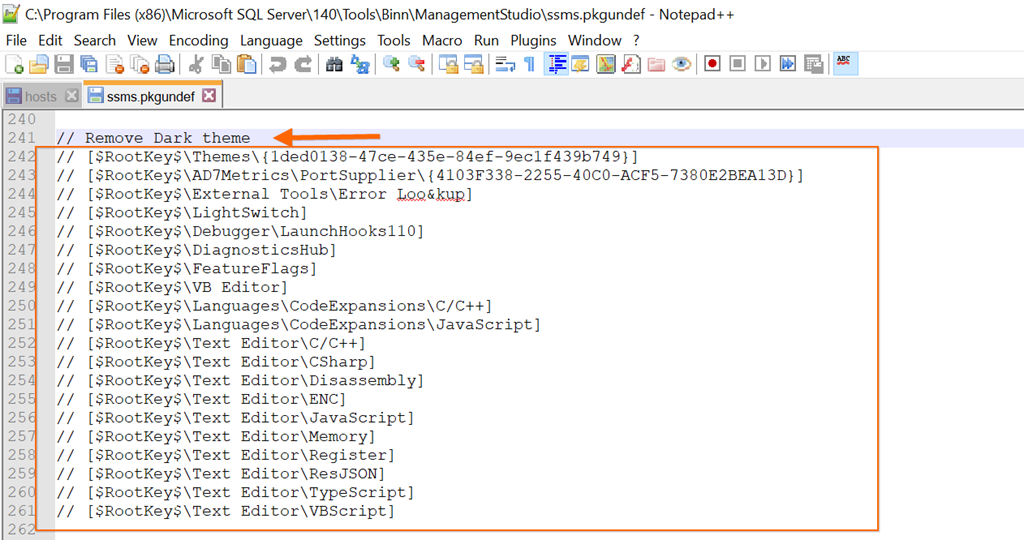Click the Cut scissors icon
The height and width of the screenshot is (540, 1024).
[196, 64]
